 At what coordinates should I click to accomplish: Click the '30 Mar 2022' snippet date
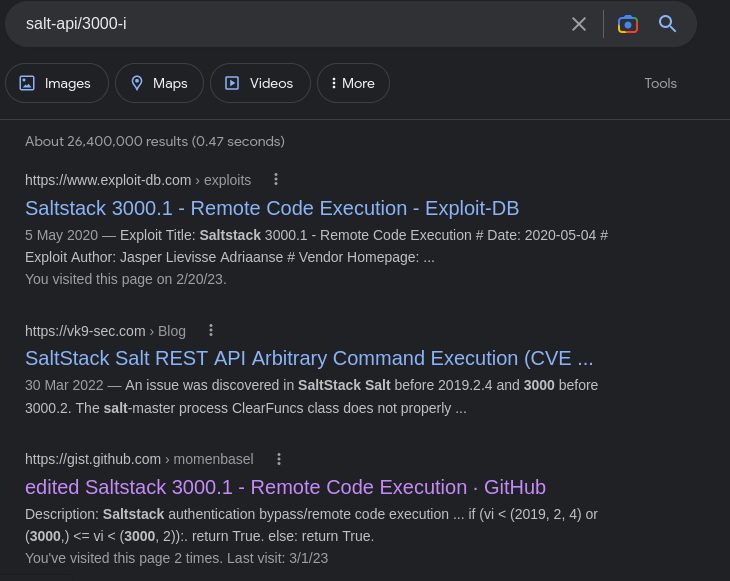tap(64, 385)
